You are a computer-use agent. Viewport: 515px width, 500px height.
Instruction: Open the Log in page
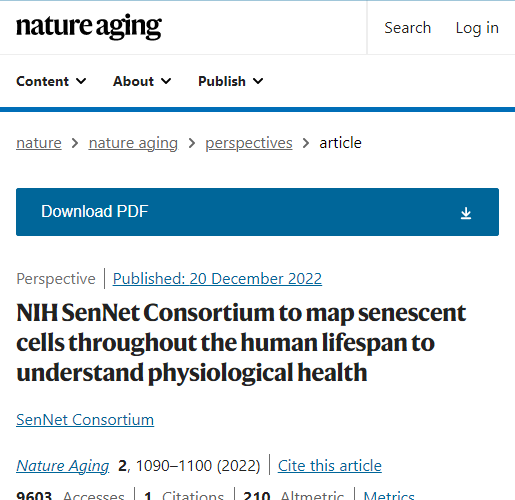pos(477,28)
